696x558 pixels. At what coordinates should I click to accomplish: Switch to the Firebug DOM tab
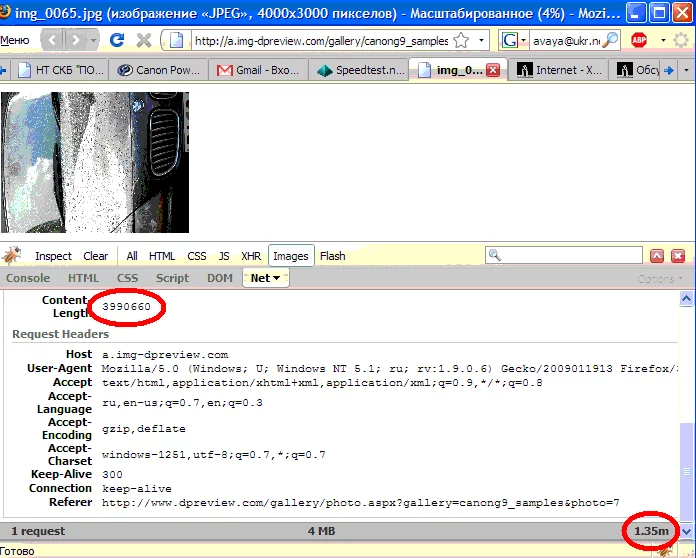[220, 278]
